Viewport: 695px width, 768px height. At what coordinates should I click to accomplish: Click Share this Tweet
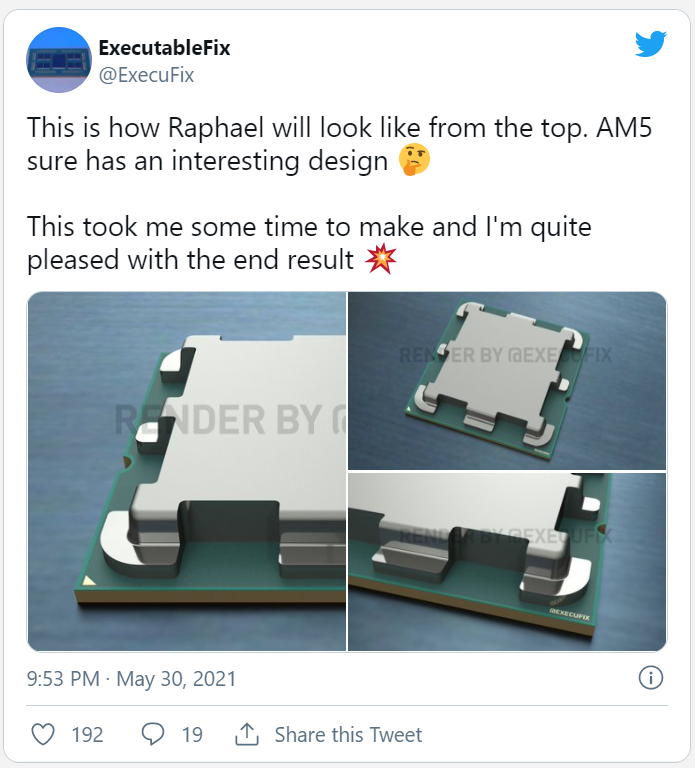(x=348, y=735)
